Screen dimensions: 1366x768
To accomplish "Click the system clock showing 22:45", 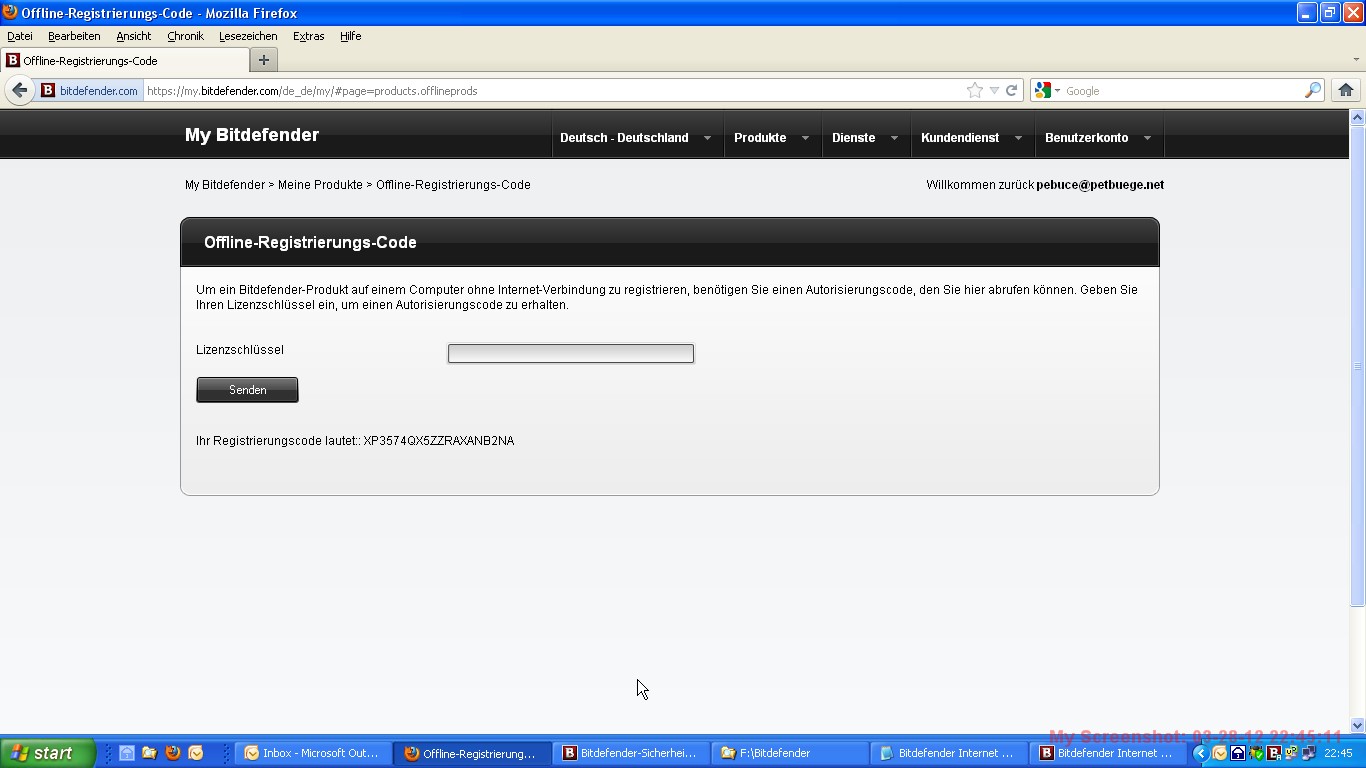I will click(x=1338, y=753).
